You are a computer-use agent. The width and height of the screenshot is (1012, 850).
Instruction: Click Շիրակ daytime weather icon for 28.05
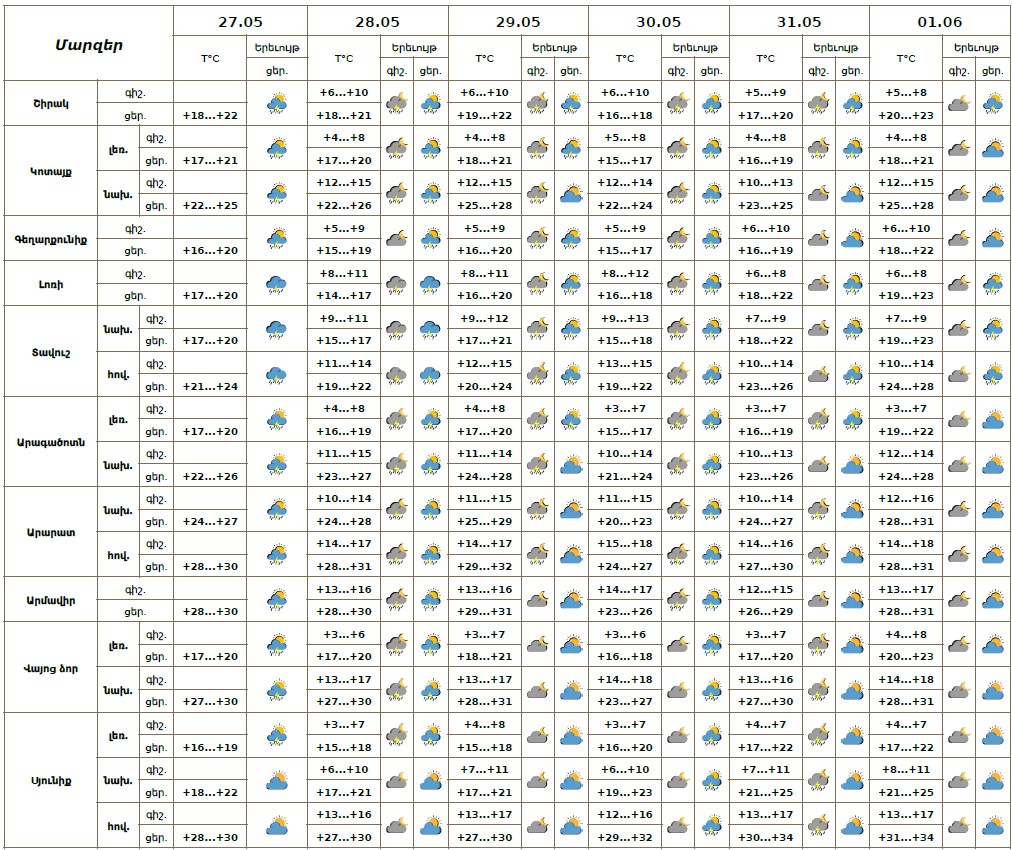431,103
